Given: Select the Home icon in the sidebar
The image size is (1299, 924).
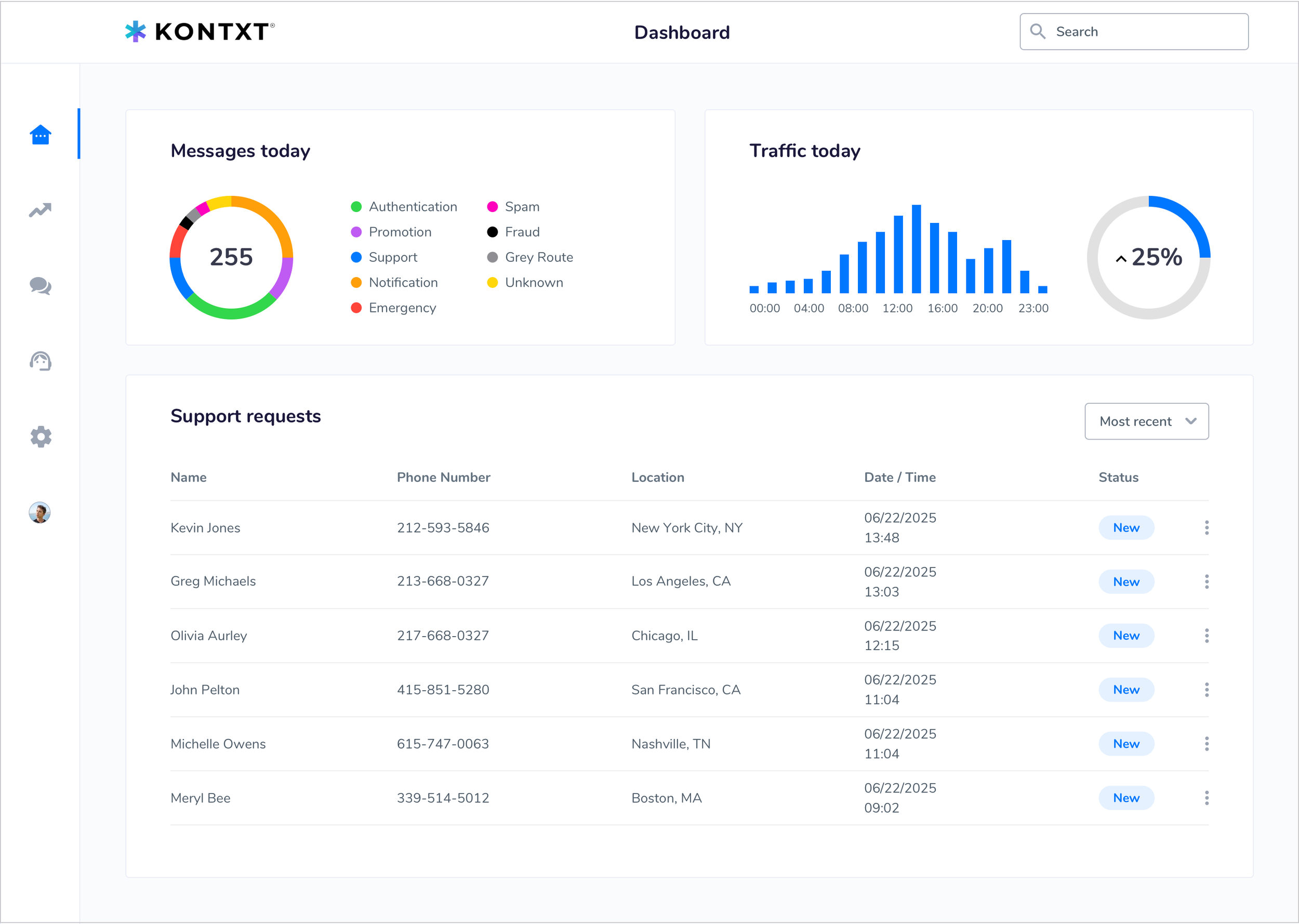Looking at the screenshot, I should click(40, 134).
